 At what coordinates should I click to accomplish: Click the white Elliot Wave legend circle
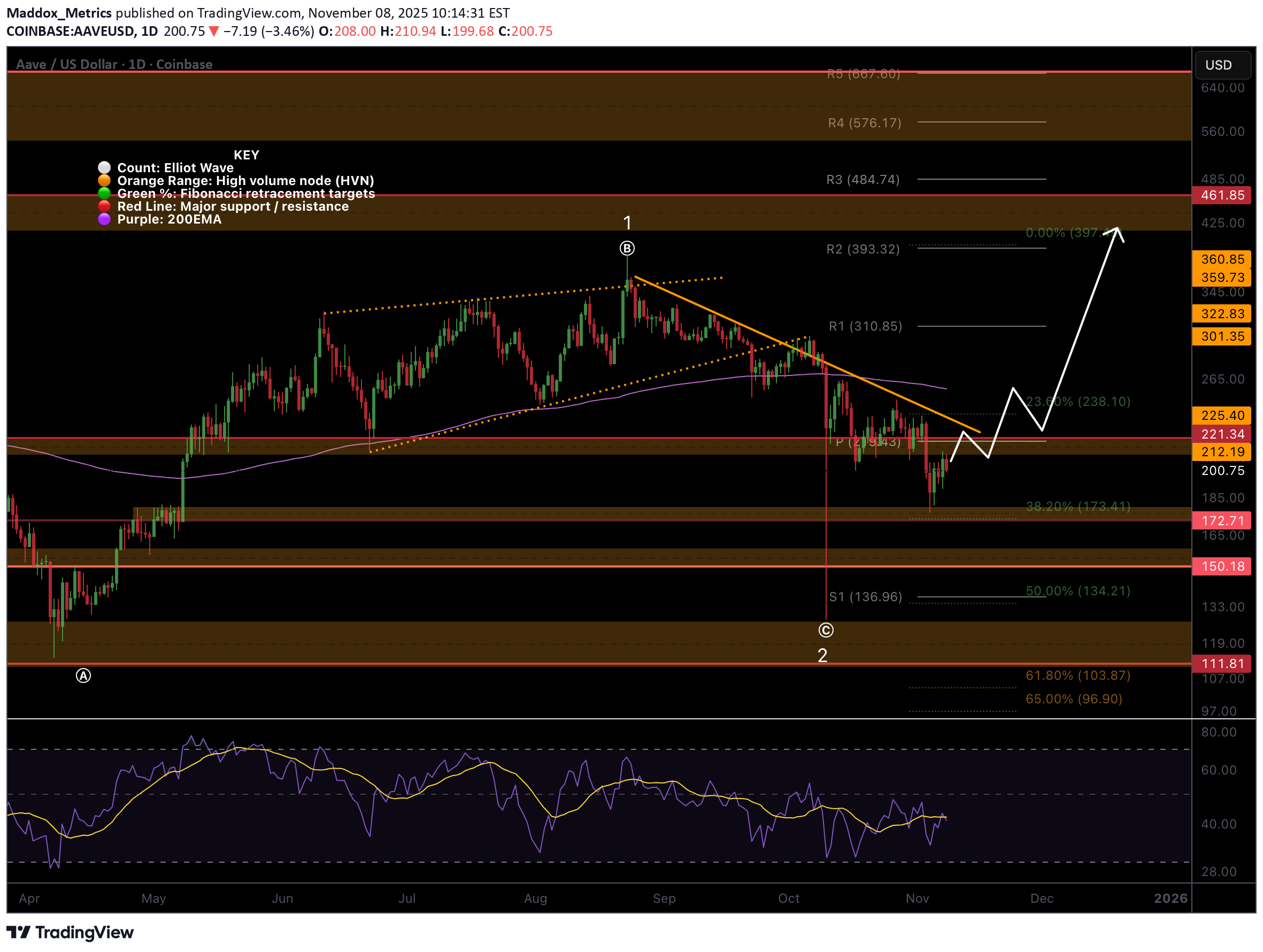click(x=104, y=167)
